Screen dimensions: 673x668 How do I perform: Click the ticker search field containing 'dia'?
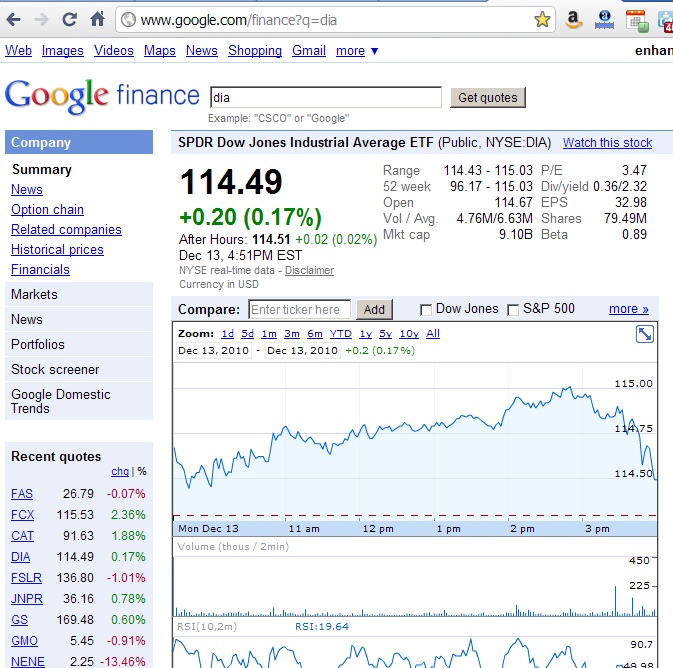click(326, 97)
